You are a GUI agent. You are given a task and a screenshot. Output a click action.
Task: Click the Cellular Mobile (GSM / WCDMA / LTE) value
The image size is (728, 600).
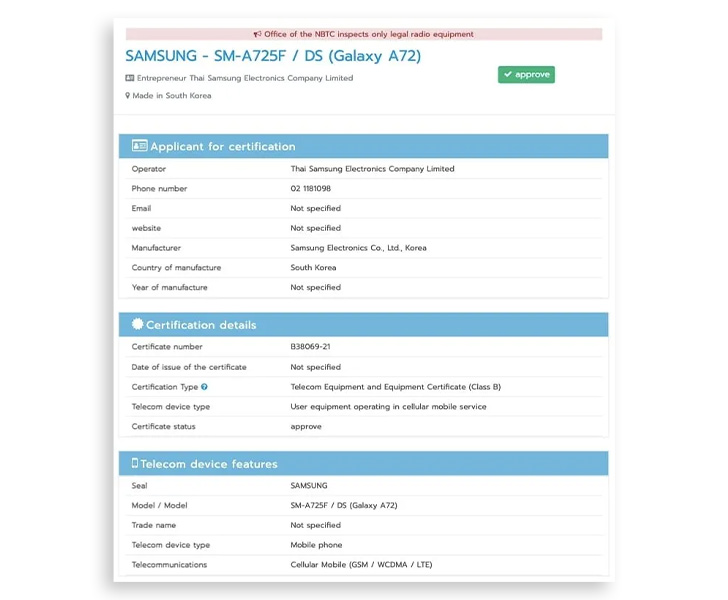point(361,565)
